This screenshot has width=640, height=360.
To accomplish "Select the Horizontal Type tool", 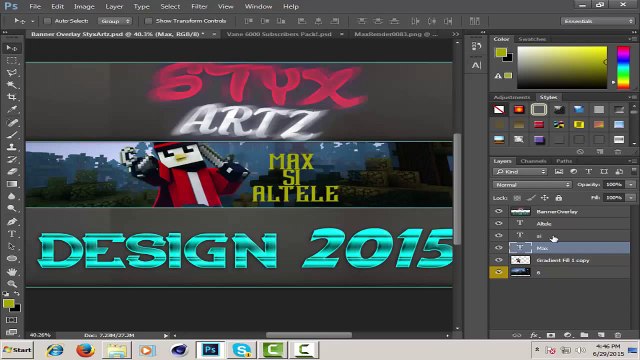I will (x=11, y=234).
